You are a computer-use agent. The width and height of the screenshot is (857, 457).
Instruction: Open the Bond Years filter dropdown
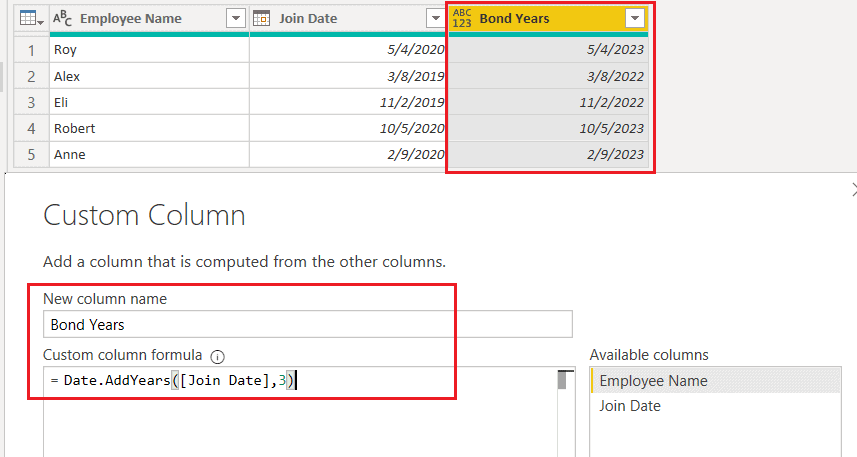click(x=635, y=19)
